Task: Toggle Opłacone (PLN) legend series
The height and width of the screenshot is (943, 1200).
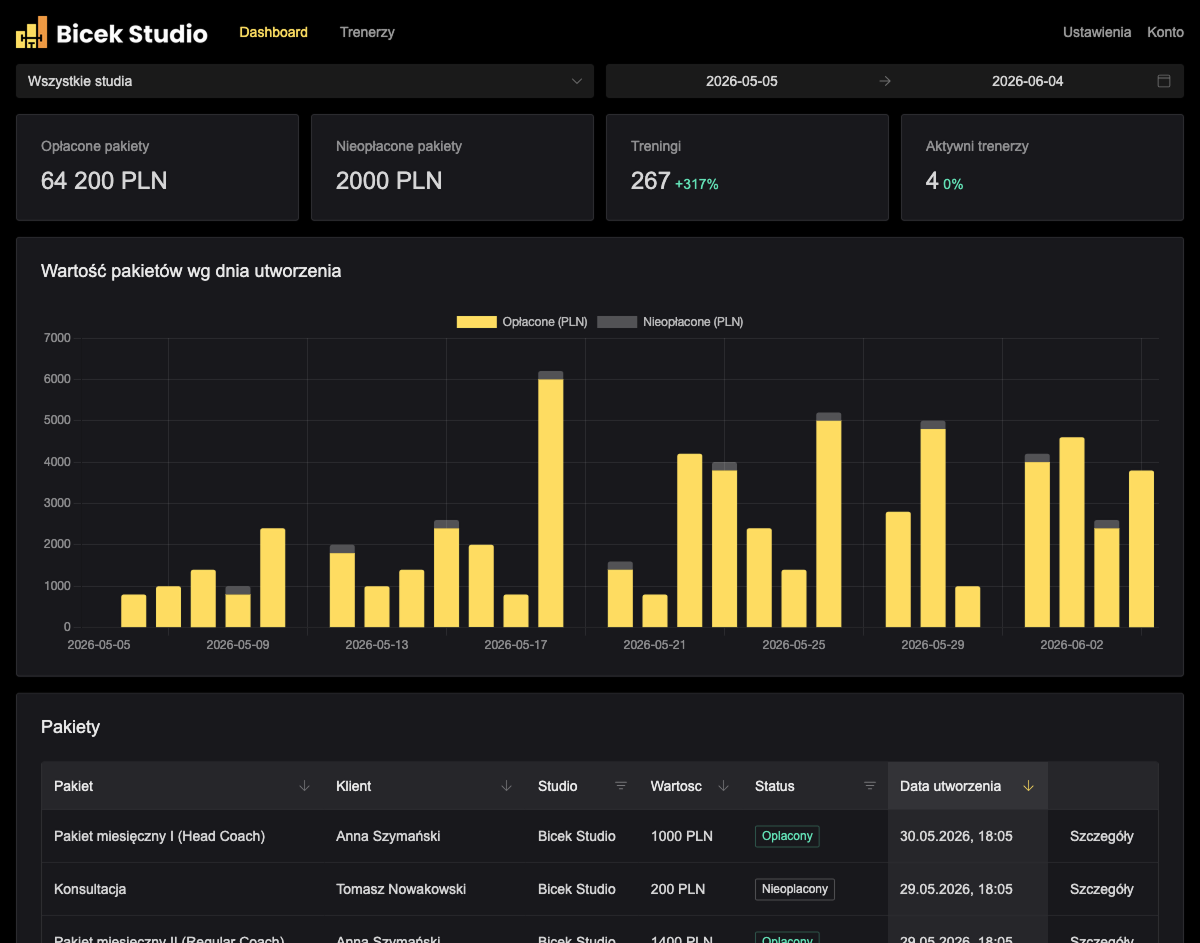Action: coord(522,322)
